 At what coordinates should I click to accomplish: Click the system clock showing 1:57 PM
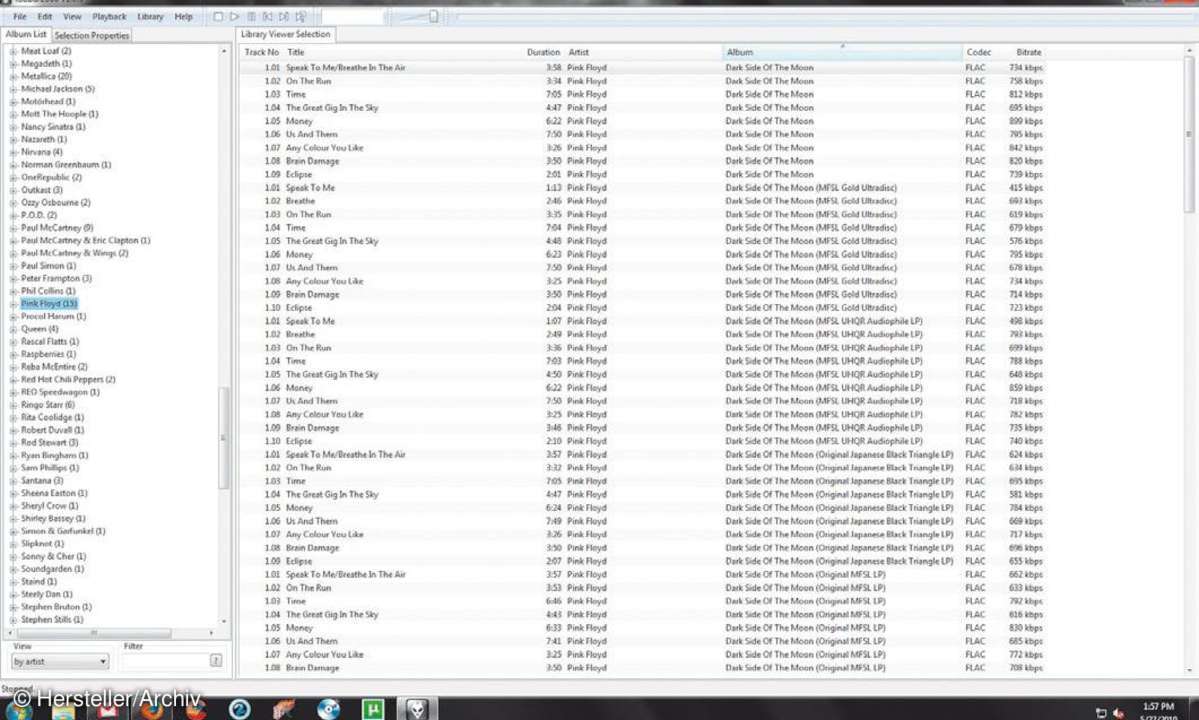(x=1158, y=707)
